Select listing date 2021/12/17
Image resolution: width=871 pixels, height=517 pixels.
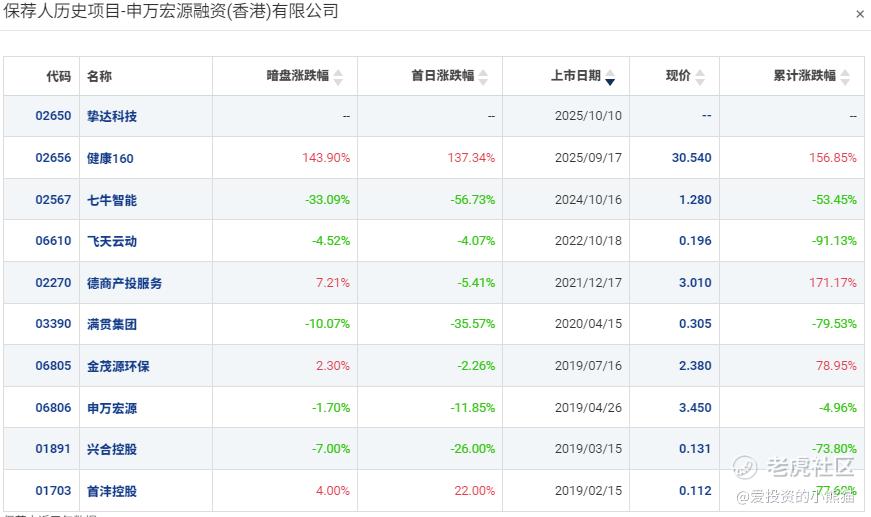point(588,283)
